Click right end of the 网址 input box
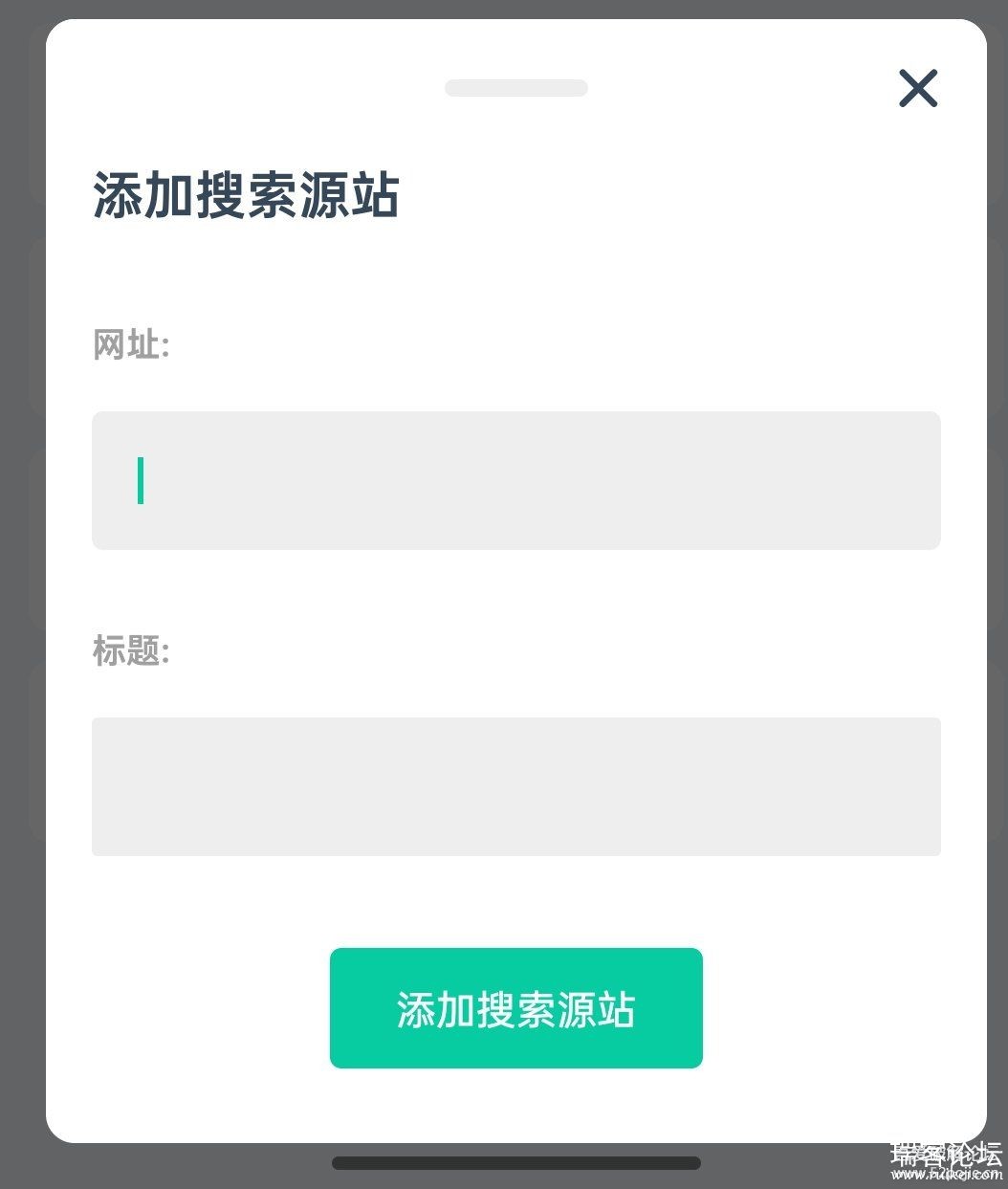This screenshot has height=1189, width=1008. pos(909,480)
